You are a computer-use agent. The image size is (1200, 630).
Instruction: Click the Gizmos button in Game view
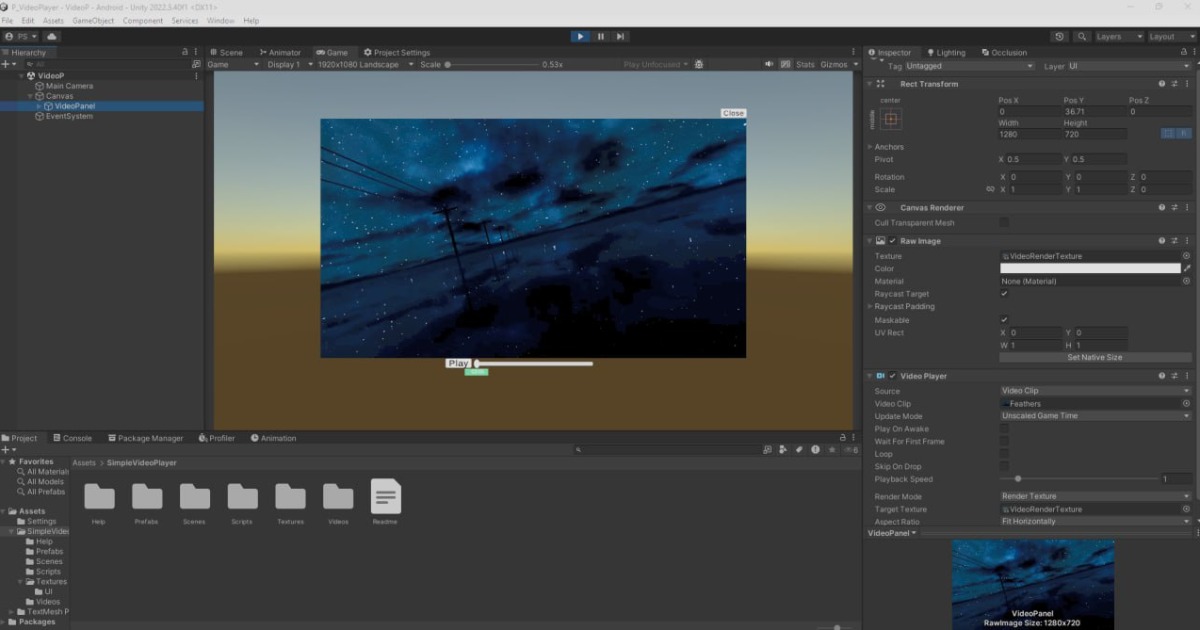pos(831,64)
